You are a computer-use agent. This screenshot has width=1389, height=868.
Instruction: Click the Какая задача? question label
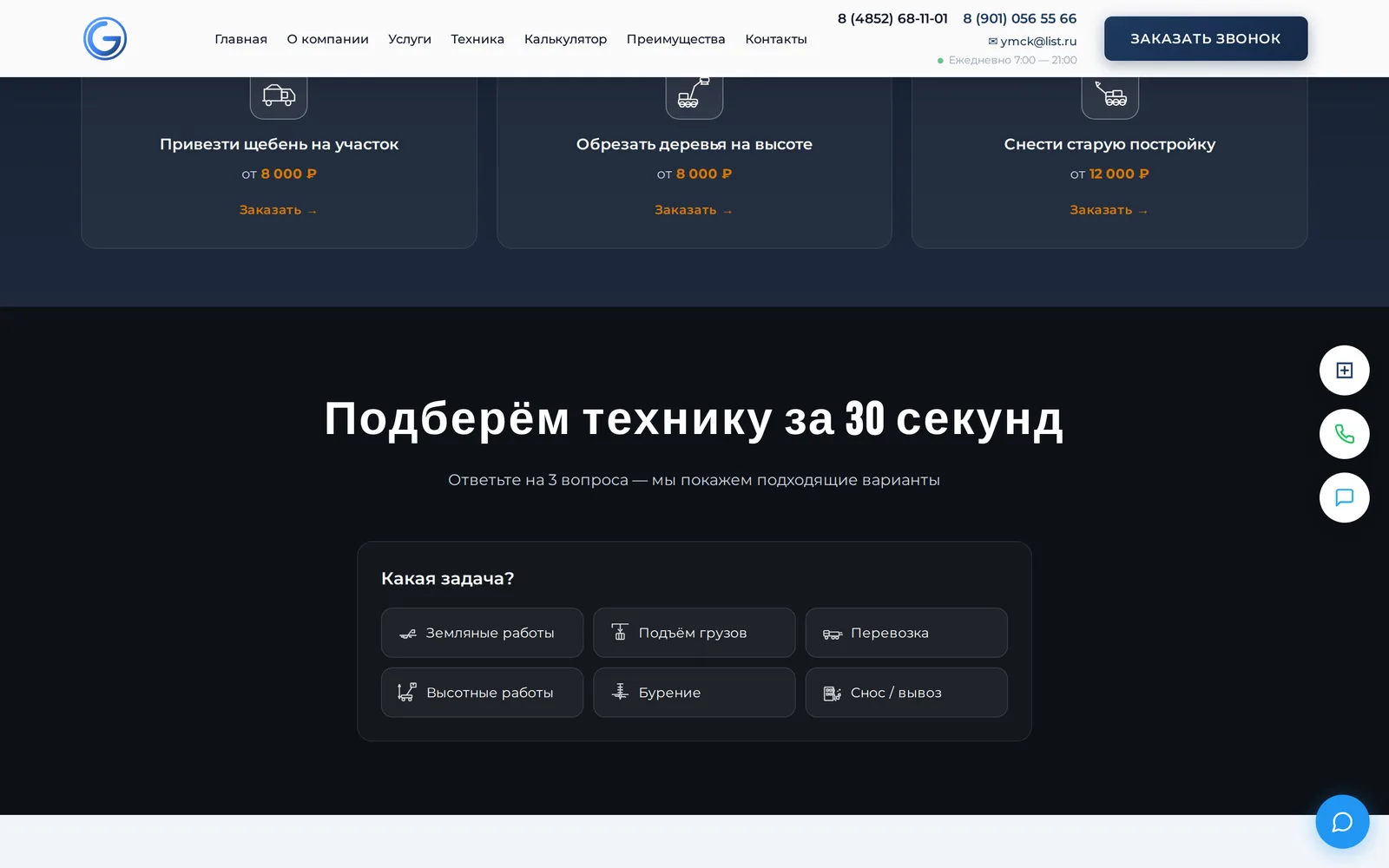(x=447, y=579)
